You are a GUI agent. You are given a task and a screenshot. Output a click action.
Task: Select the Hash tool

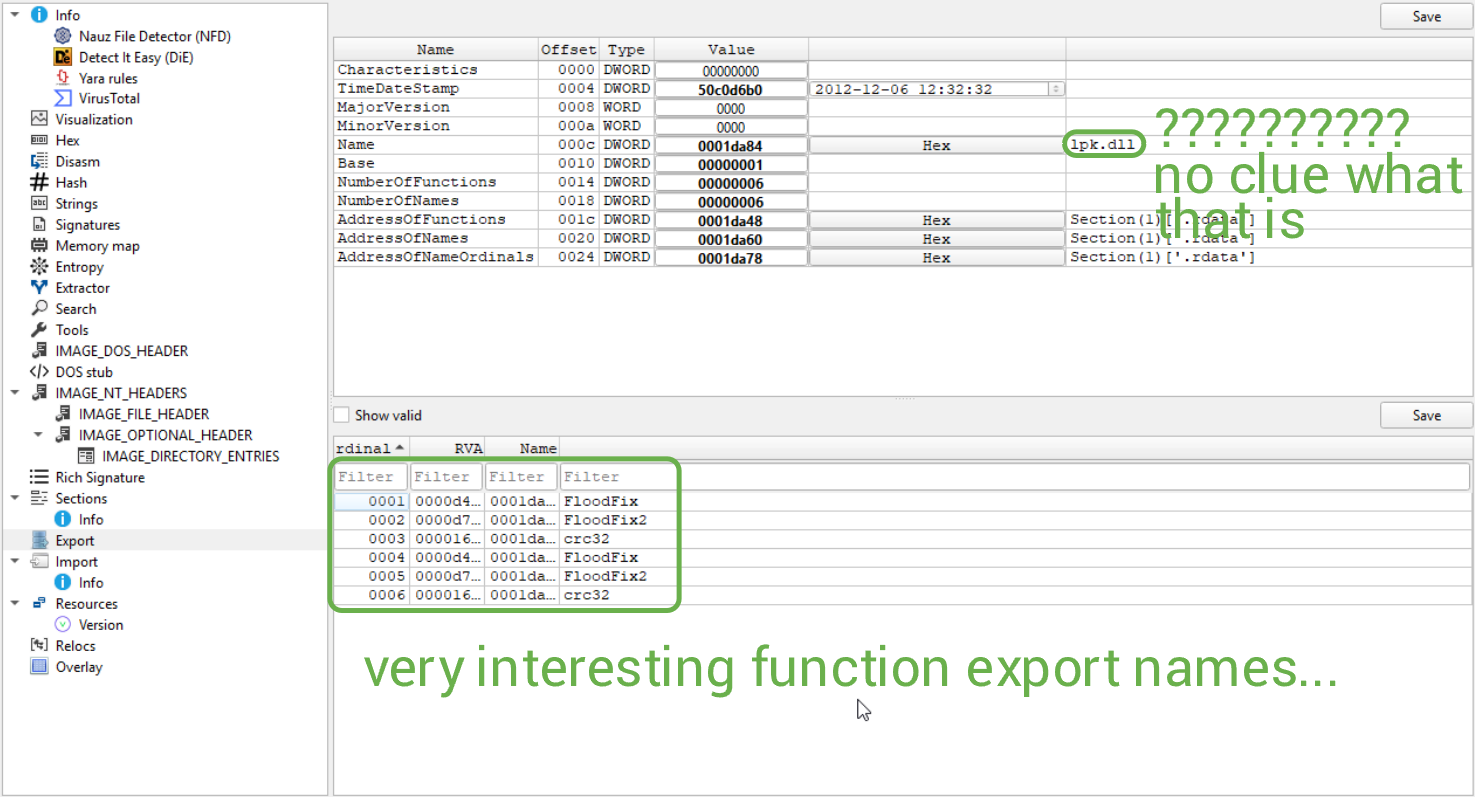point(70,182)
